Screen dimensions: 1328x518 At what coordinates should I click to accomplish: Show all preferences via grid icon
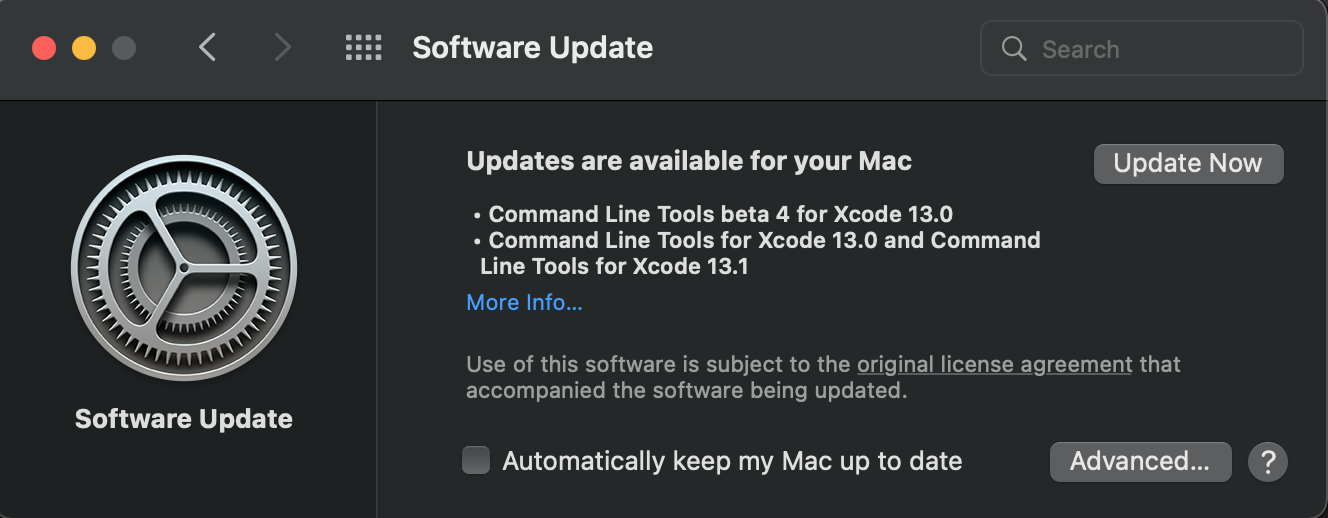tap(363, 47)
